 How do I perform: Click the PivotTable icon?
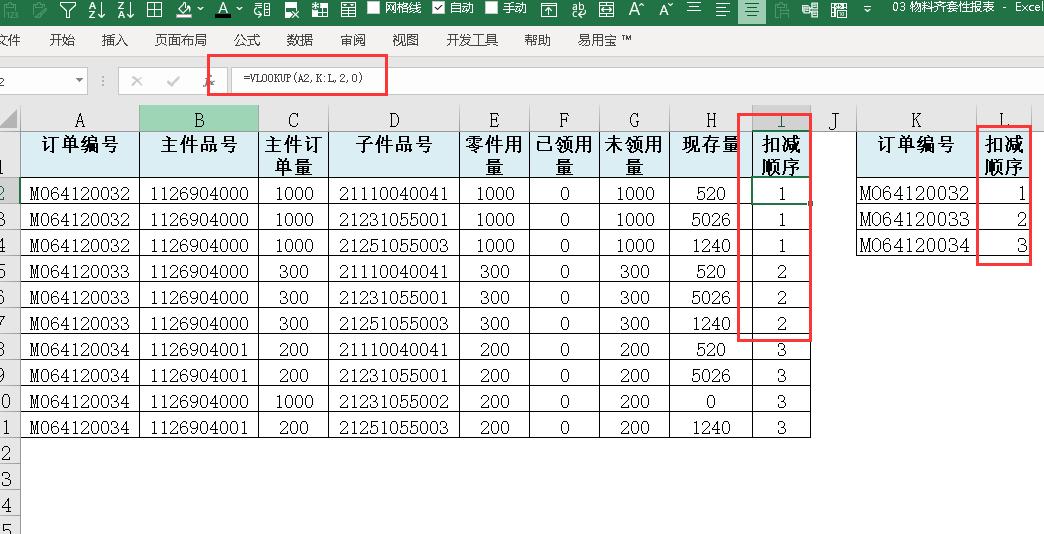click(320, 9)
